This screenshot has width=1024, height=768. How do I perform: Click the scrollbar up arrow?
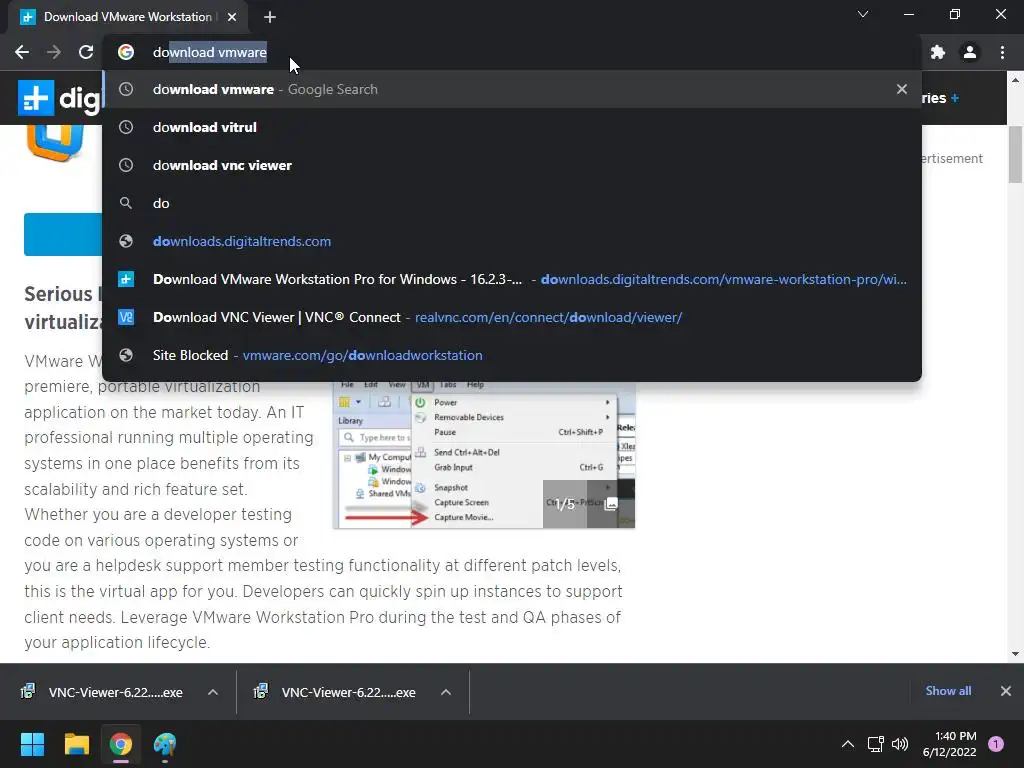point(1015,80)
